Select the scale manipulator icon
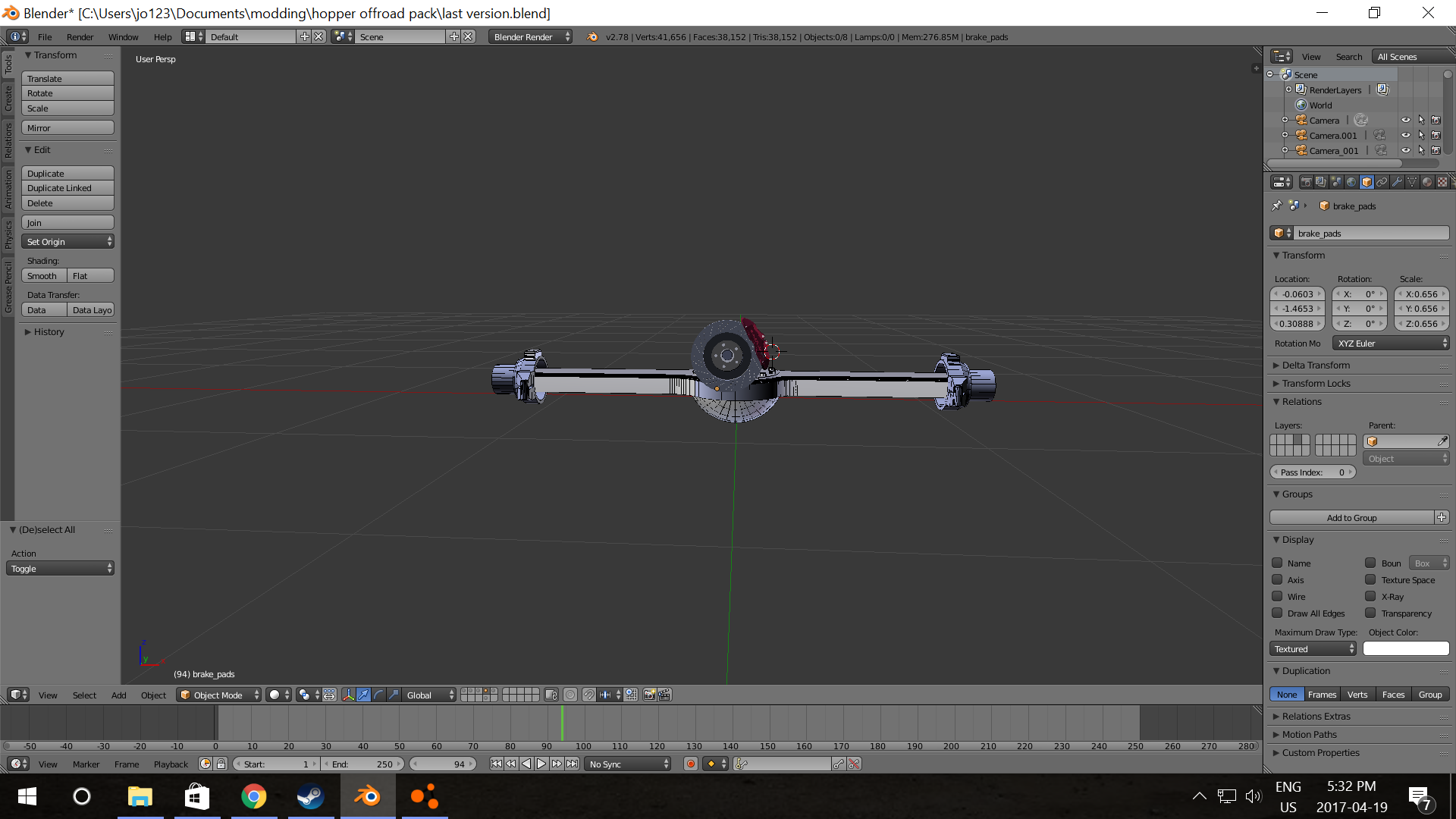This screenshot has height=819, width=1456. pyautogui.click(x=394, y=695)
